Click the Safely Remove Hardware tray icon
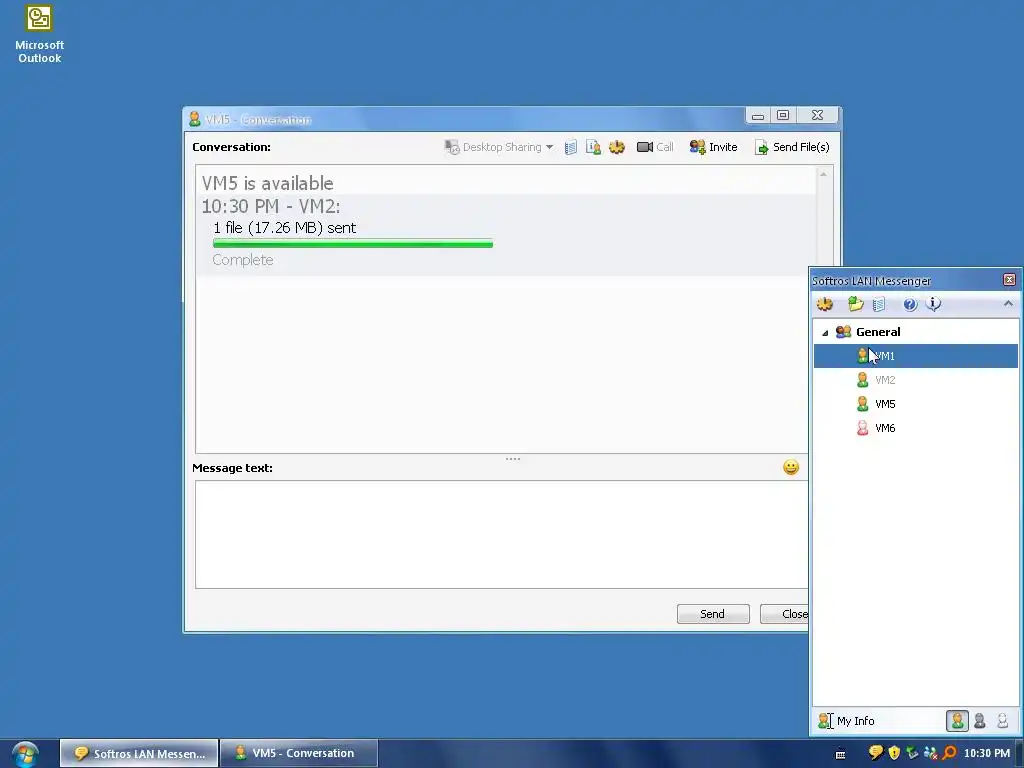This screenshot has height=768, width=1024. [x=912, y=753]
